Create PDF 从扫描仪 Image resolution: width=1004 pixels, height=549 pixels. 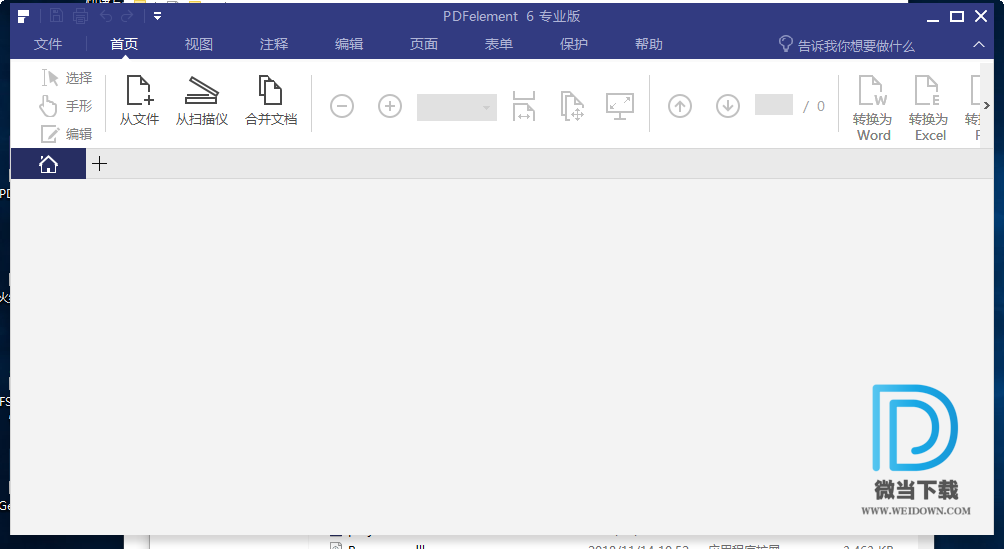tap(202, 101)
